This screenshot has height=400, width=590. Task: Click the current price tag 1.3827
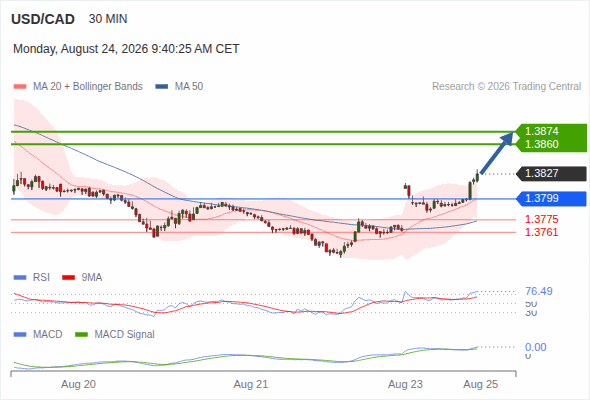552,173
